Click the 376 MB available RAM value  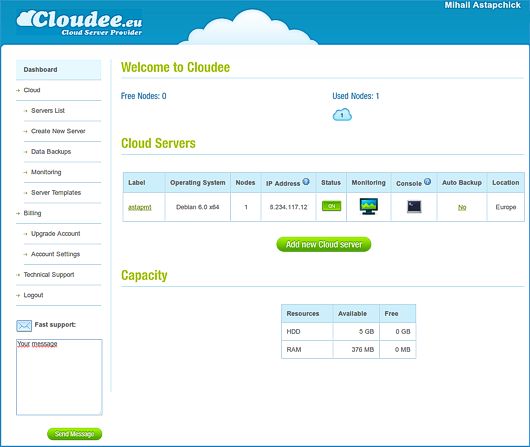click(x=363, y=350)
